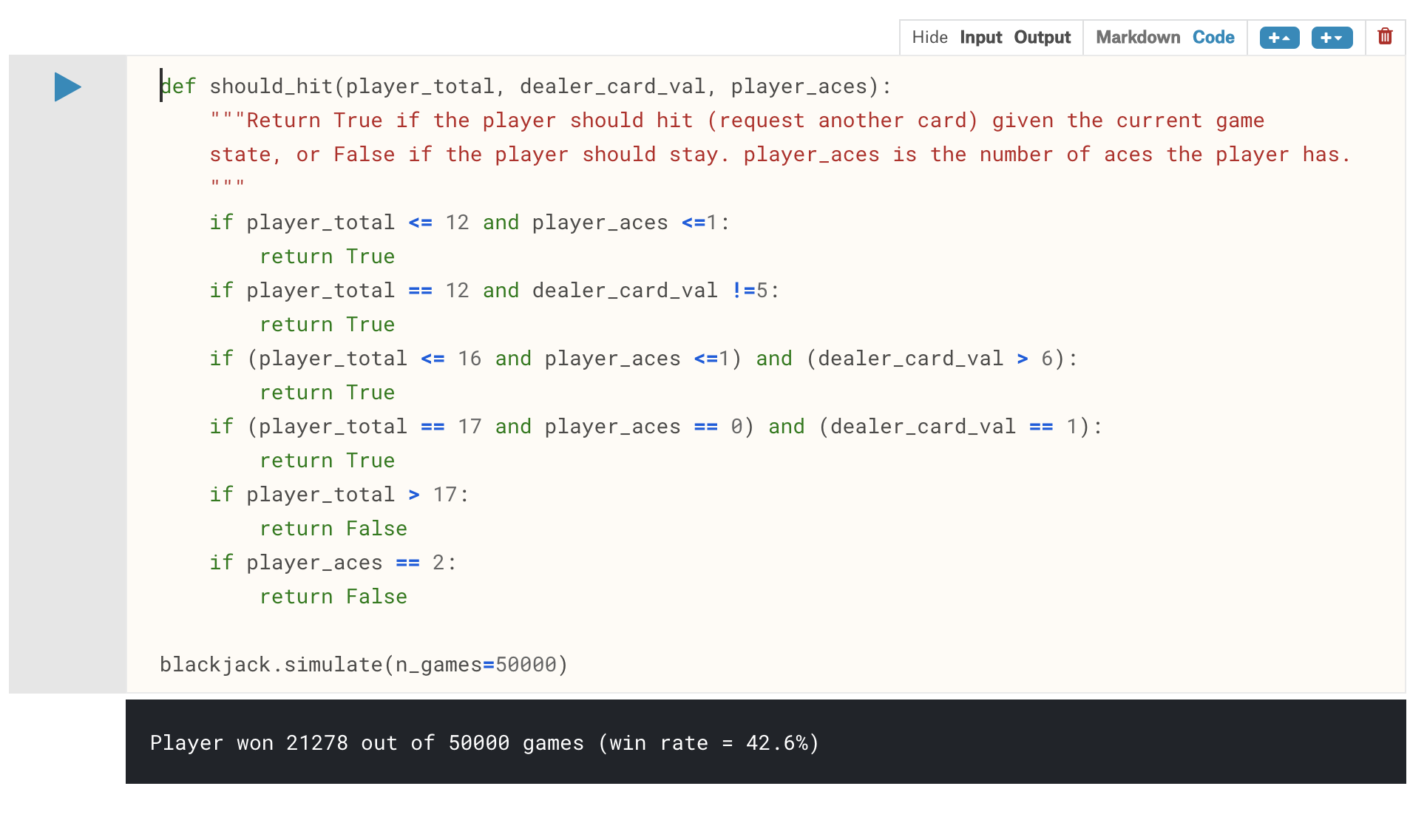Switch cell type to Markdown
The image size is (1427, 840).
click(1138, 38)
